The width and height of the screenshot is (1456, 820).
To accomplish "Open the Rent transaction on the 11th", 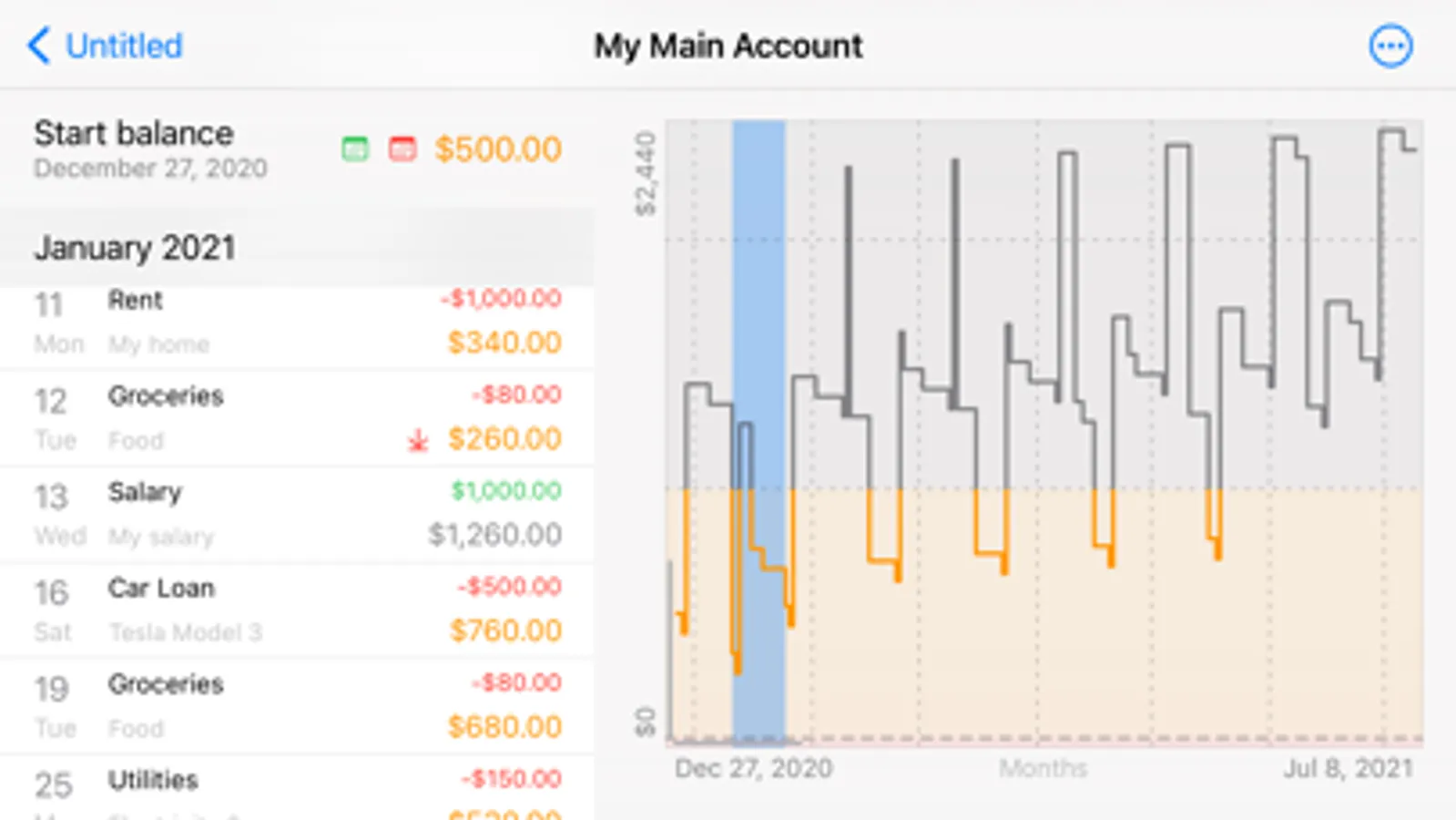I will tap(297, 322).
